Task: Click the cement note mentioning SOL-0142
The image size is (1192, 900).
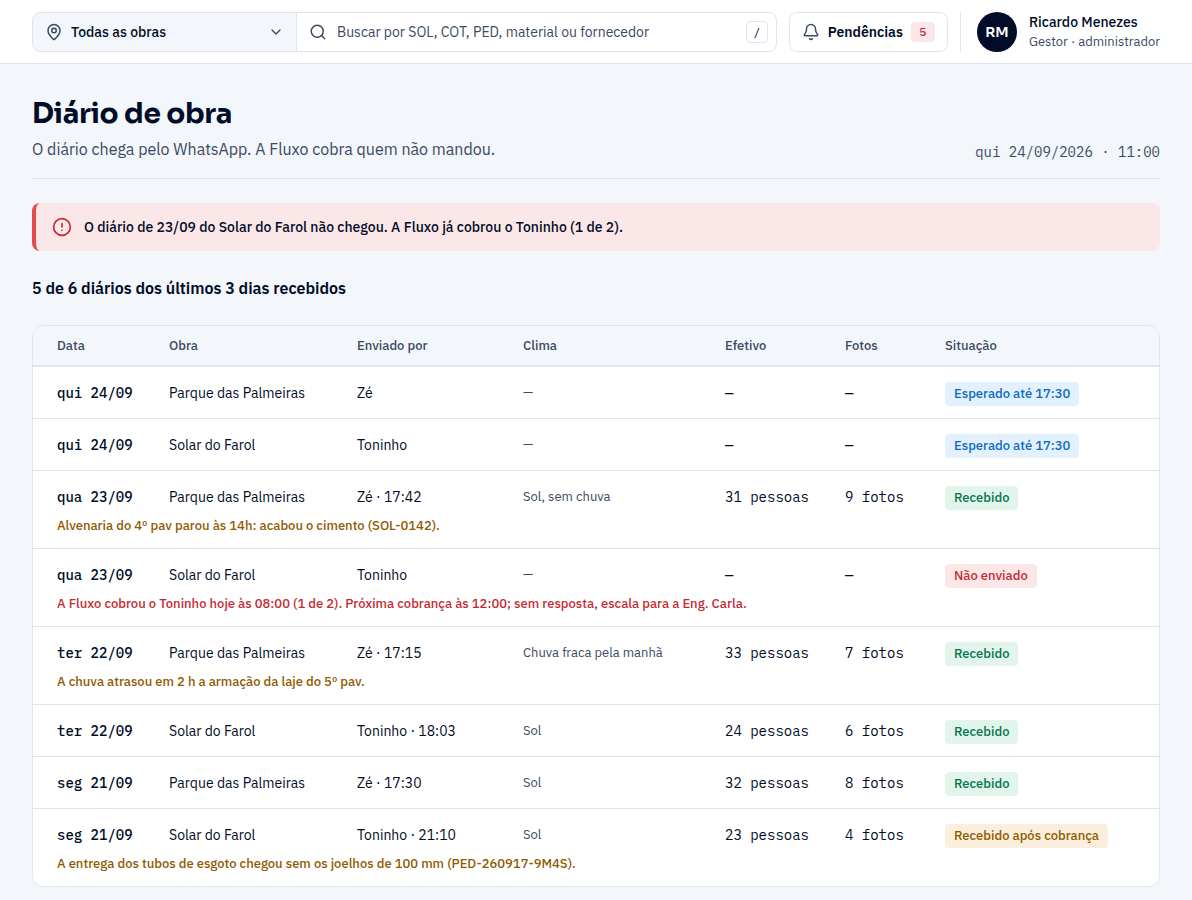Action: 248,525
